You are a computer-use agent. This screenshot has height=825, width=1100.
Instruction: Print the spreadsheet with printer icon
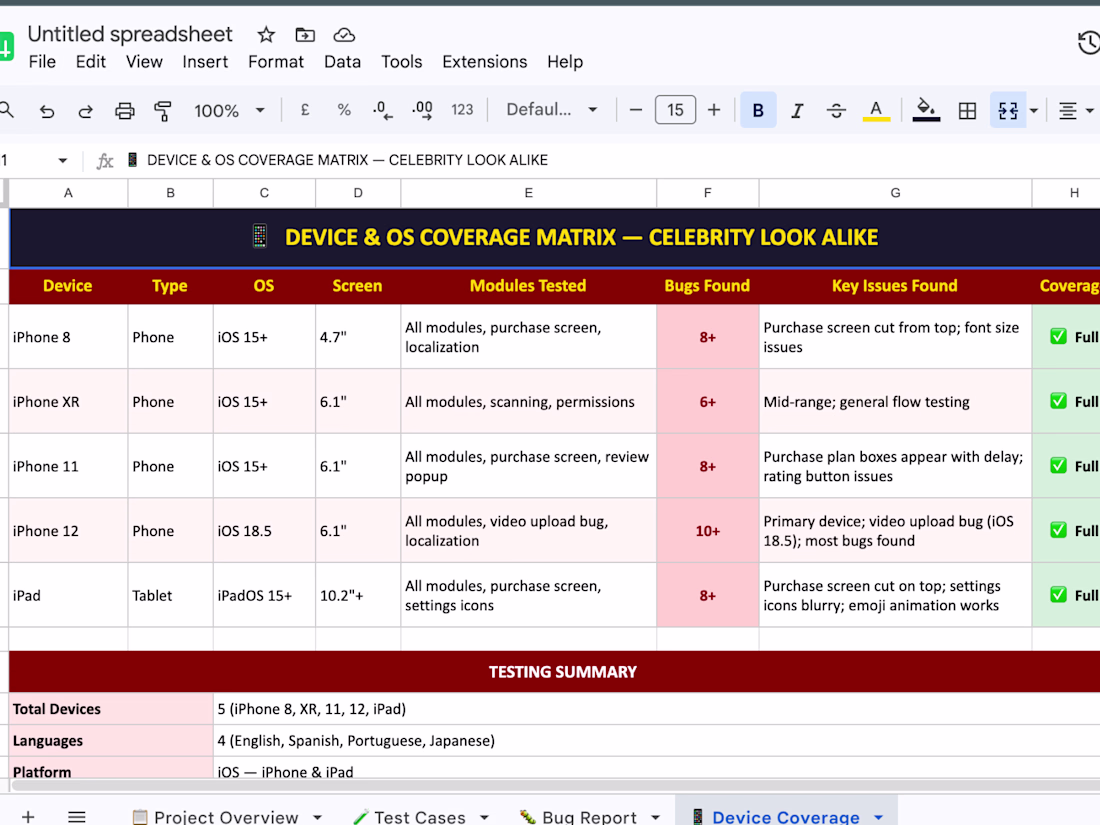click(124, 111)
